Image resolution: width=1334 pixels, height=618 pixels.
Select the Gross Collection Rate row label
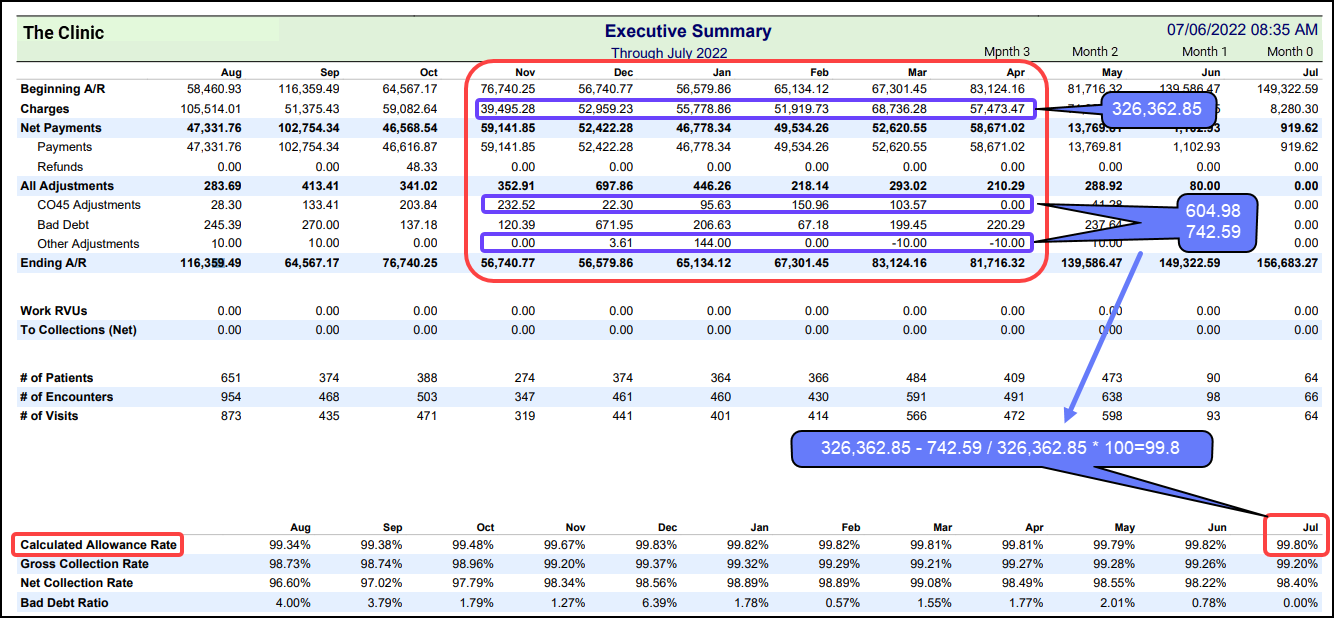coord(84,564)
